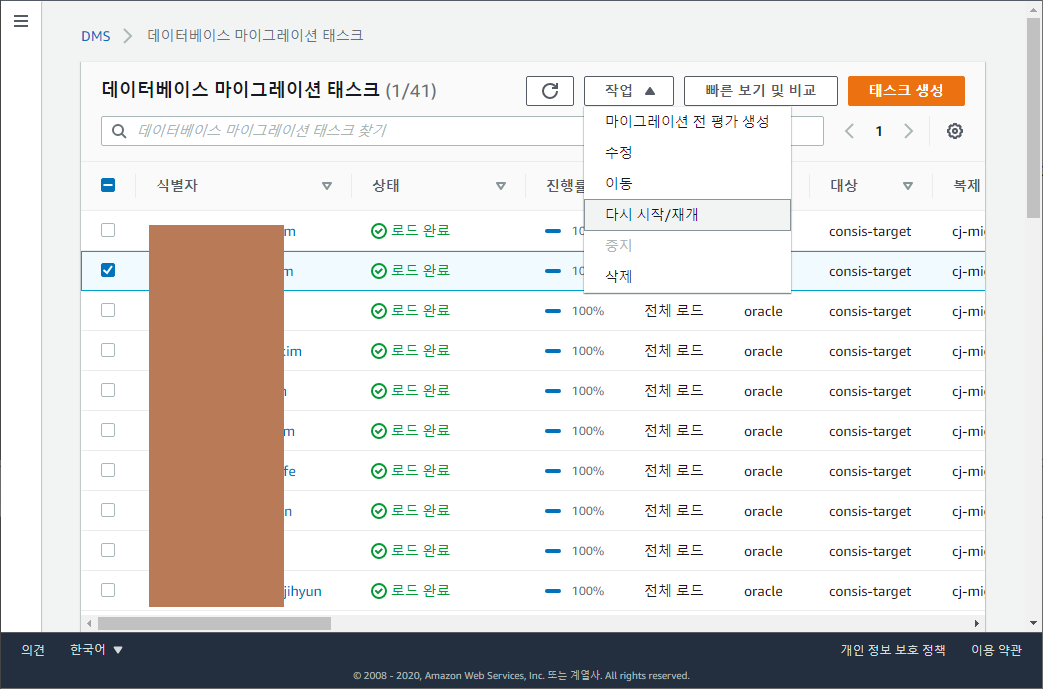Open the table preferences gear icon

click(x=954, y=130)
